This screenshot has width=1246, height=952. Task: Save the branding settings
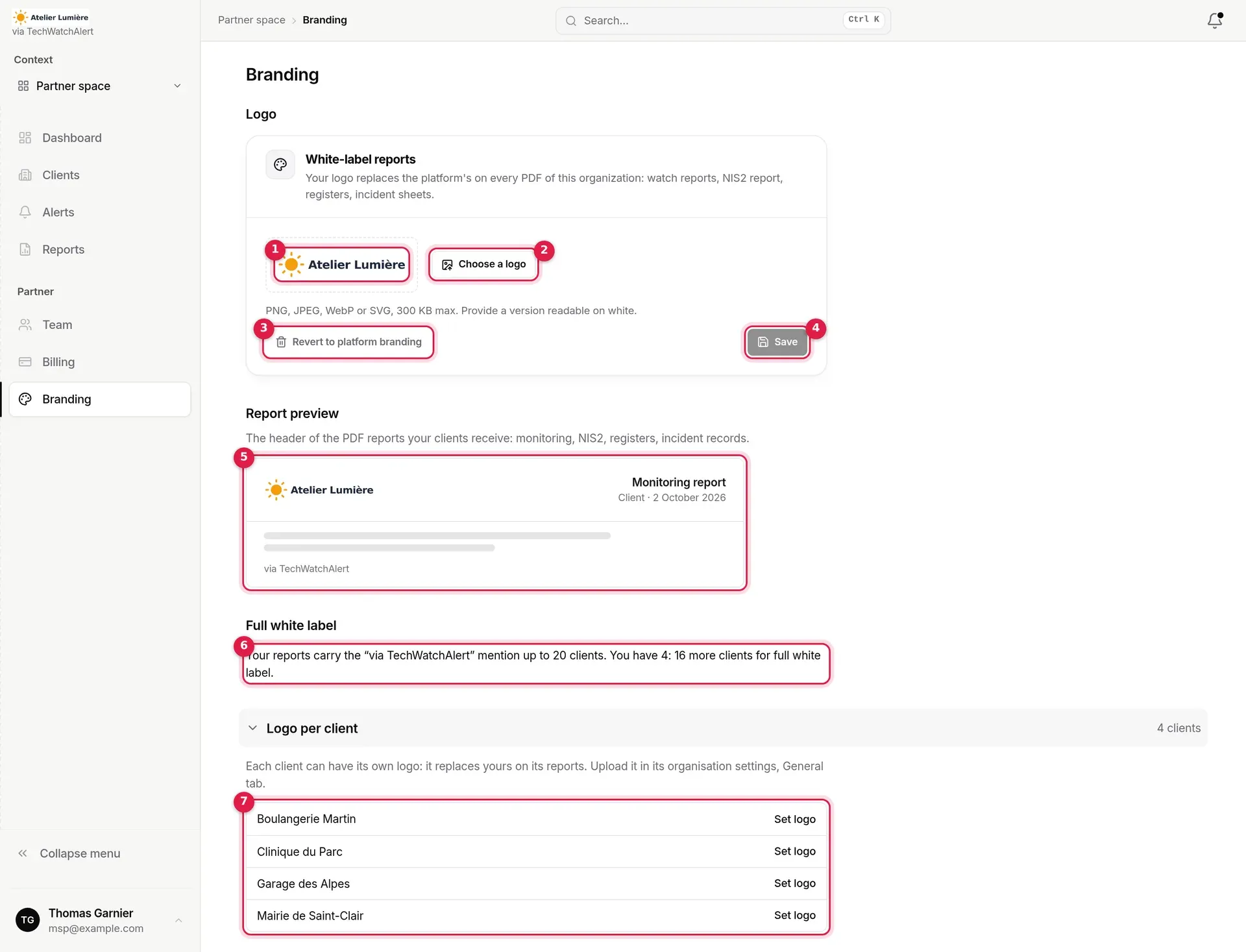pos(777,342)
